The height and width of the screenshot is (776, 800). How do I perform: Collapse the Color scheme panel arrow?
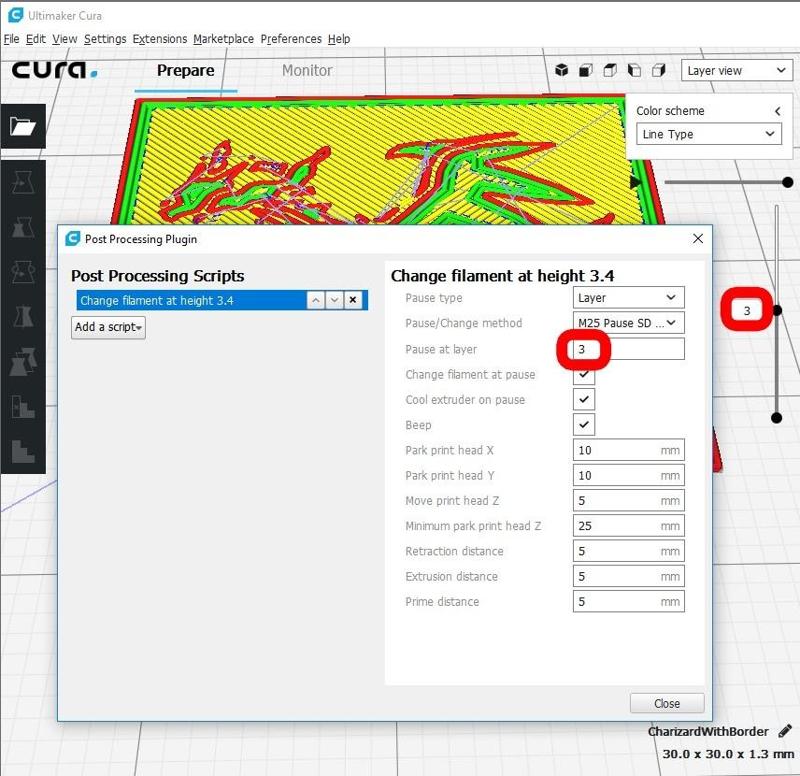778,111
